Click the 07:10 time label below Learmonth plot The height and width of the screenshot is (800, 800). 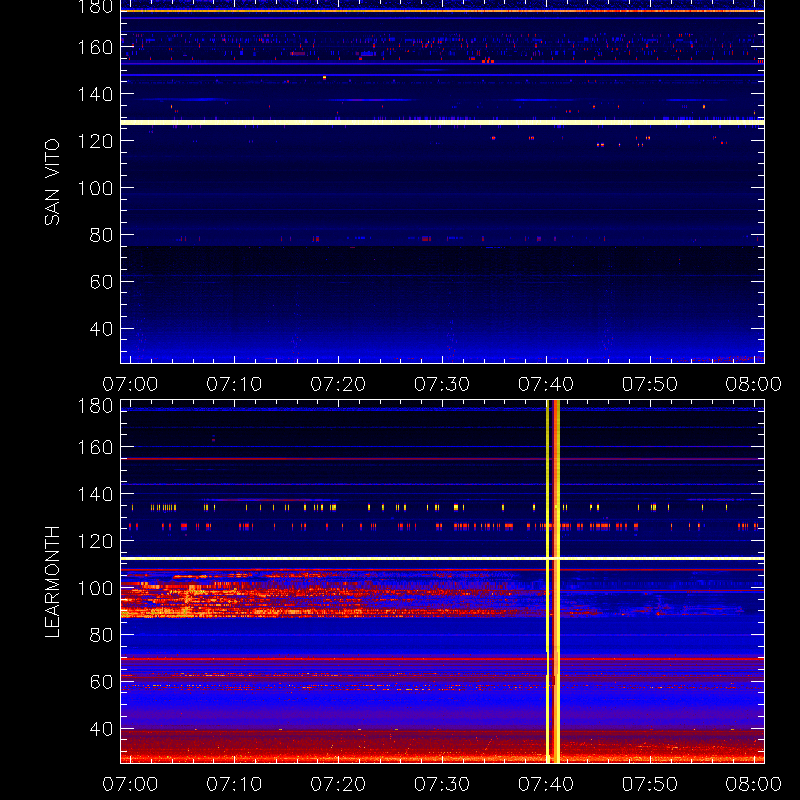pyautogui.click(x=234, y=784)
